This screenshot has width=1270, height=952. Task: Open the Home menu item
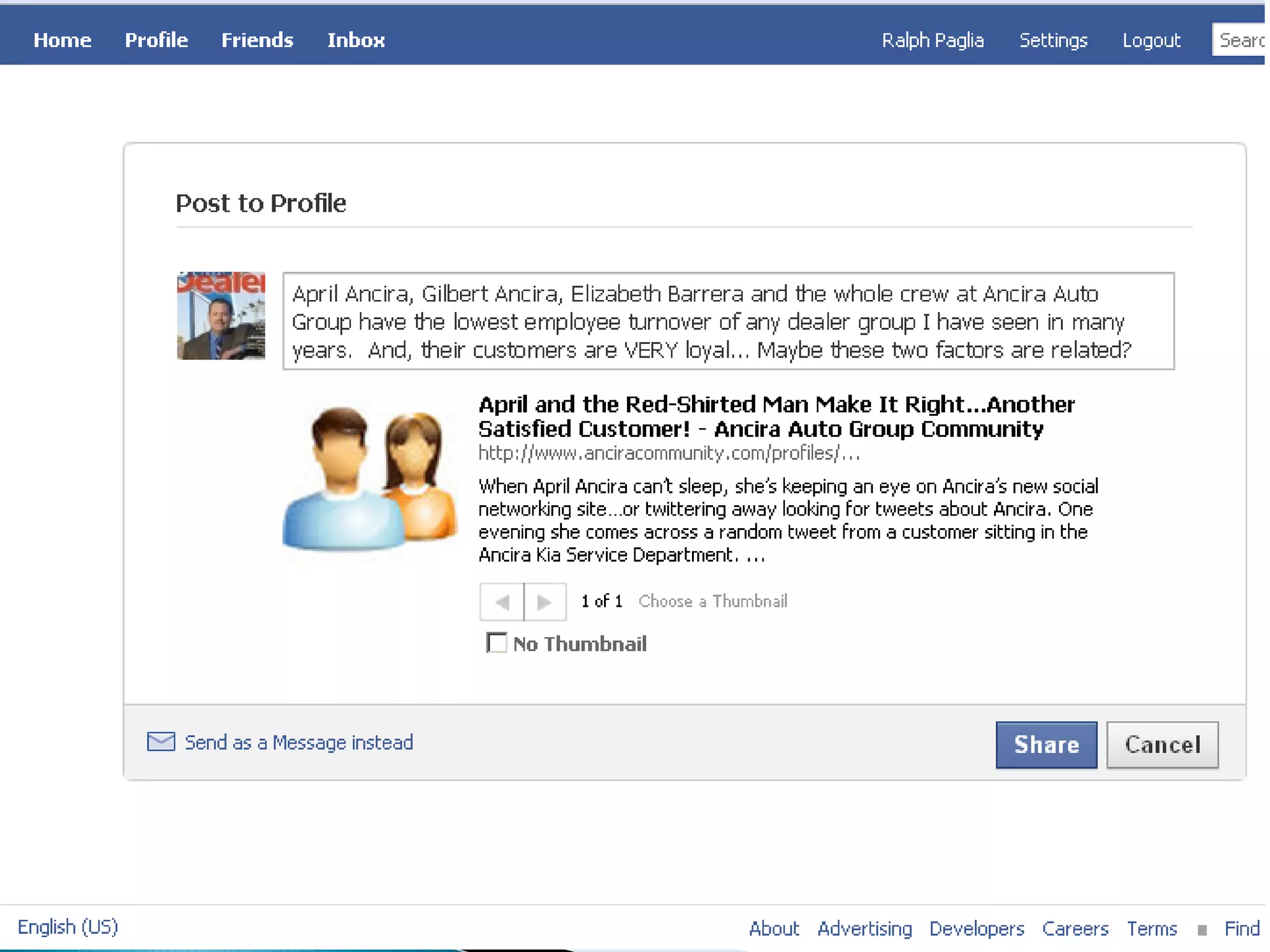63,40
